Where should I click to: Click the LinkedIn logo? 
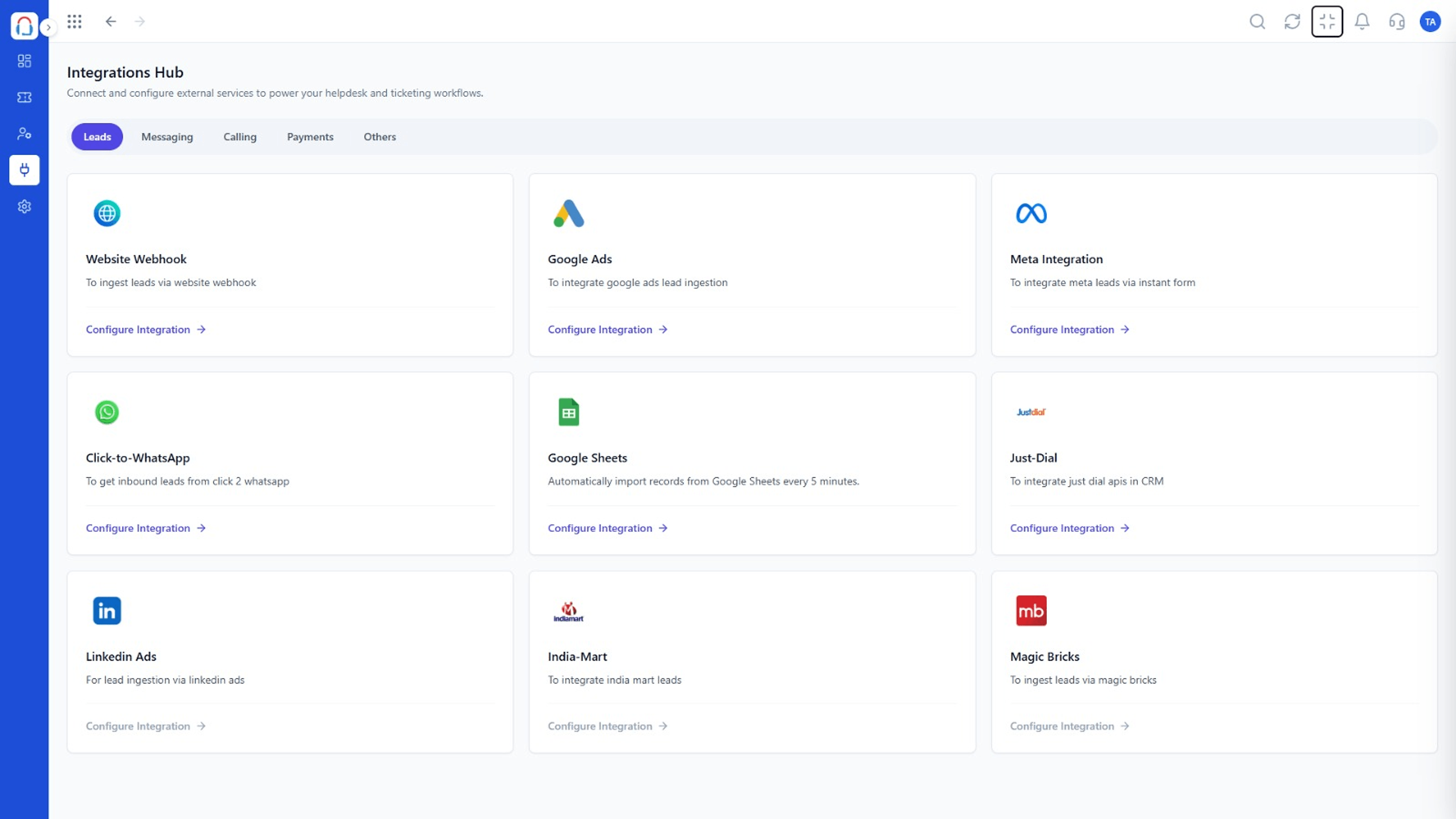point(107,611)
